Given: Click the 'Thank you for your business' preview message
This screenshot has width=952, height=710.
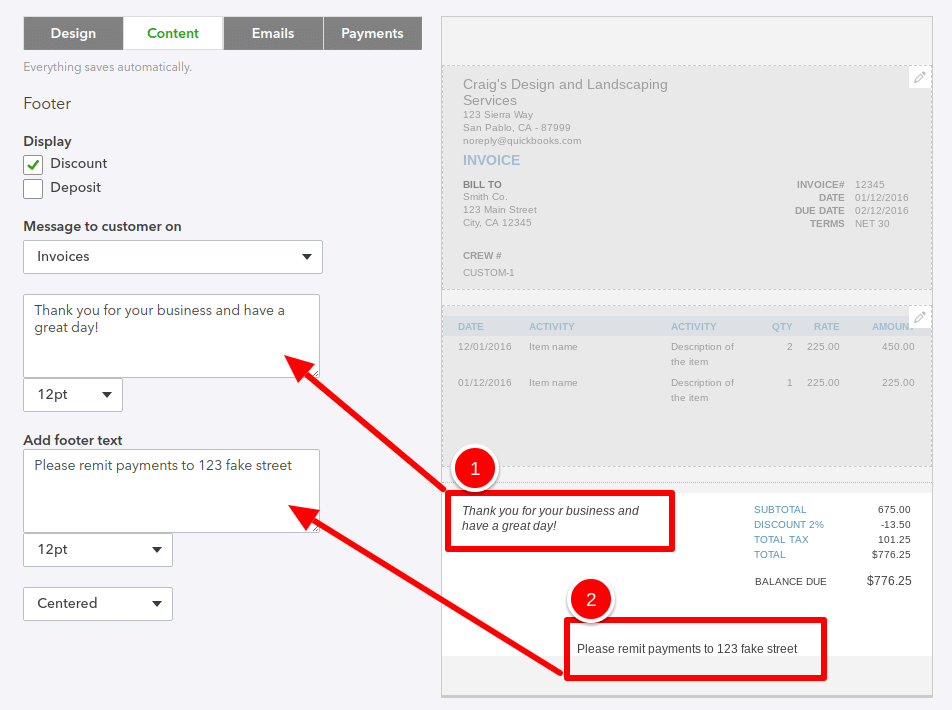Looking at the screenshot, I should 559,519.
